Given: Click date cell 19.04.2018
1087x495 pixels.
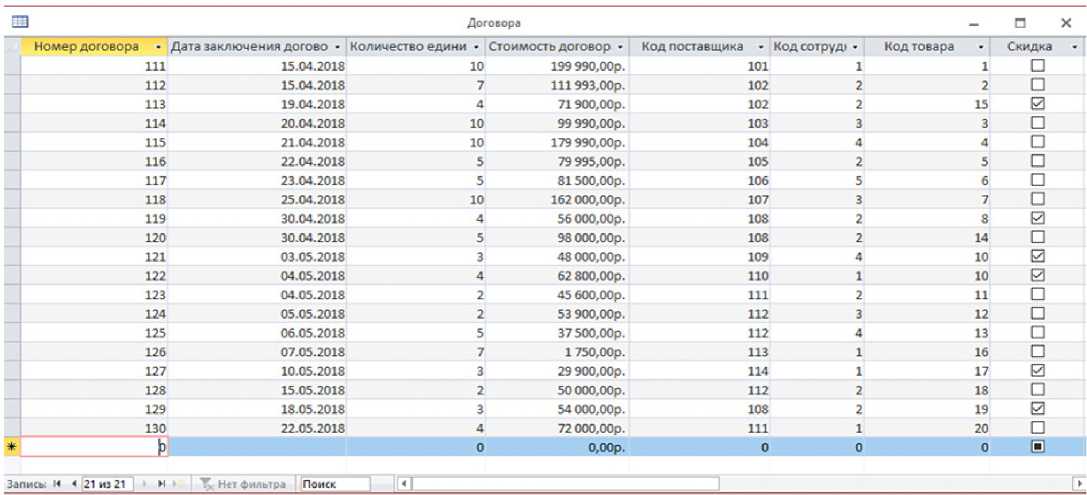Looking at the screenshot, I should (x=256, y=104).
